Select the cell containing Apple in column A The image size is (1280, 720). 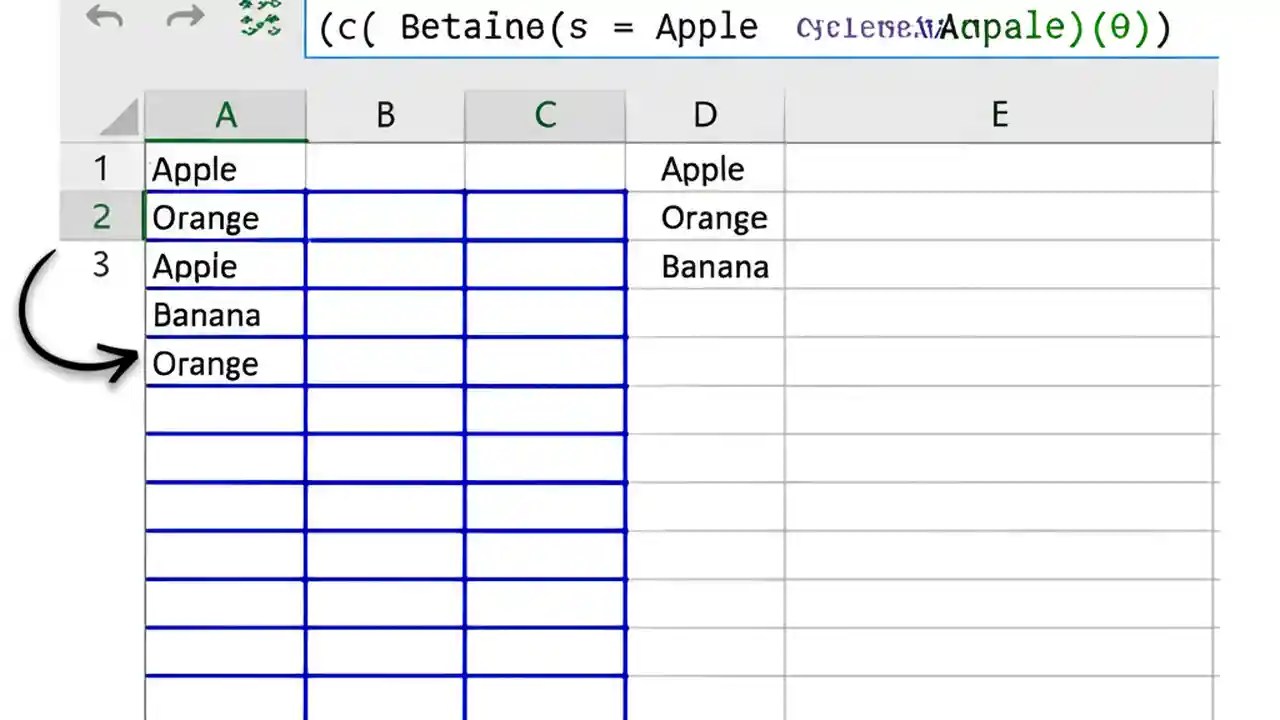coord(225,169)
